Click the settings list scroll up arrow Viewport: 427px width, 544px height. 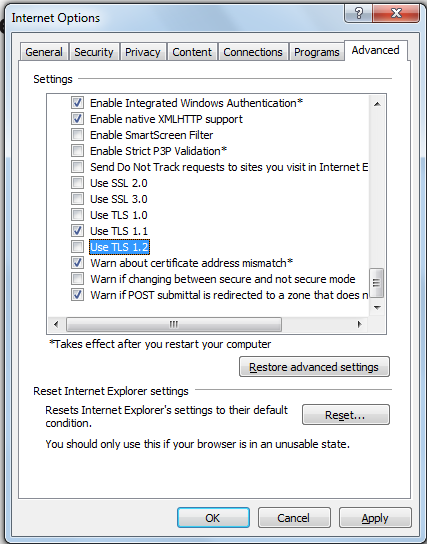(377, 104)
